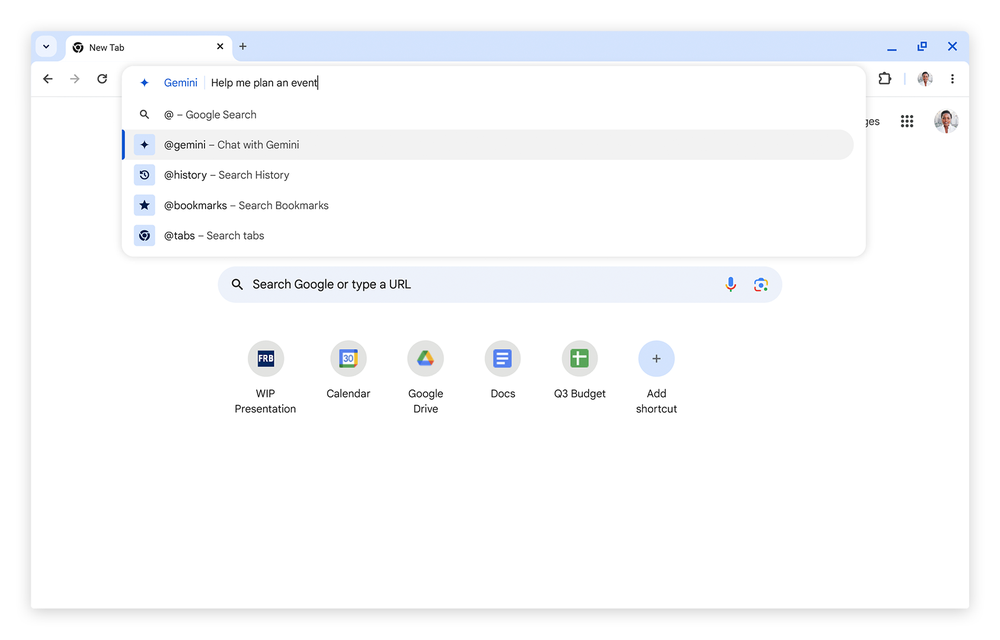Click the Chrome favicon on the New Tab tab

point(78,48)
